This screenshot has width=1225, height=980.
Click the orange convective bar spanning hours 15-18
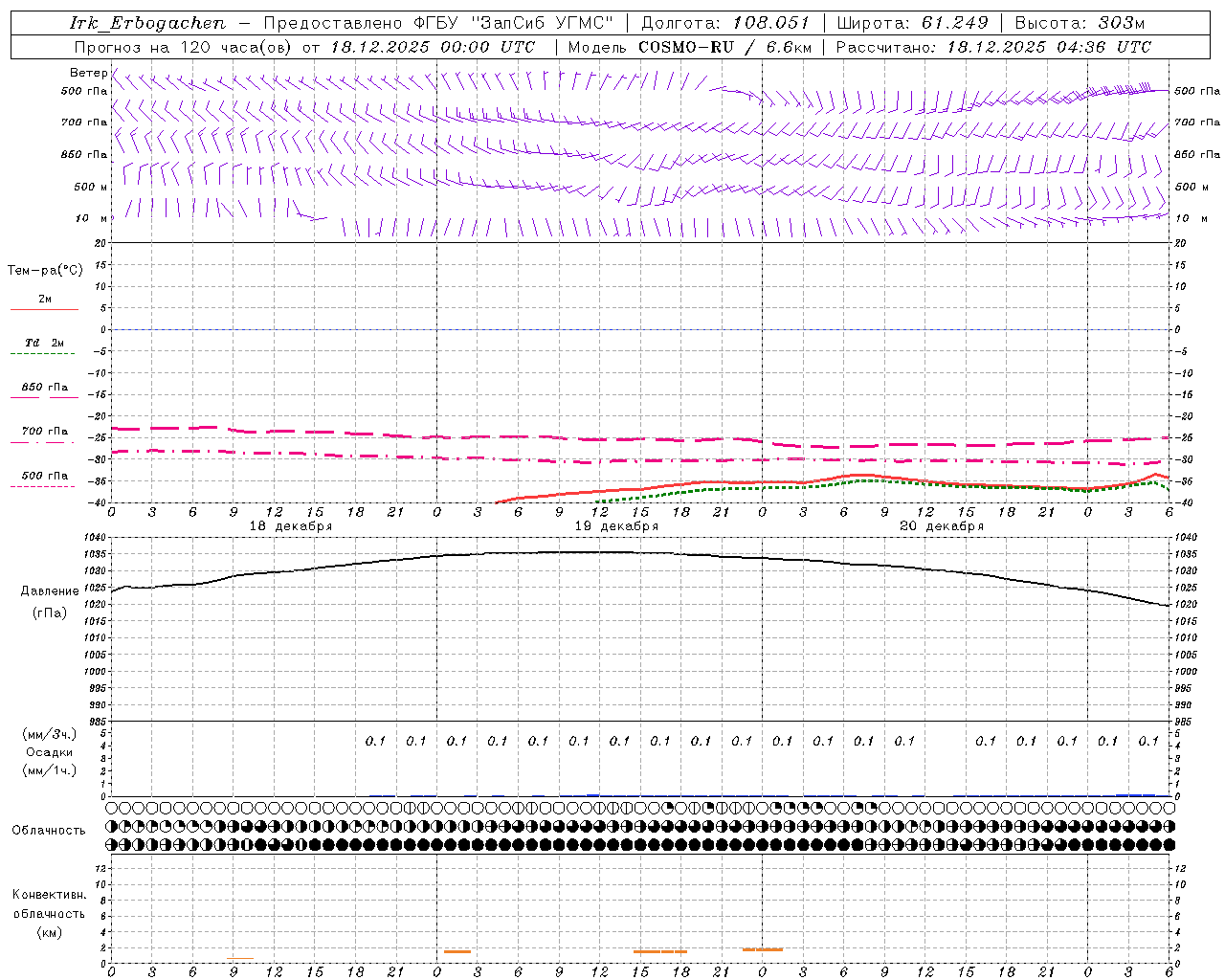tap(660, 951)
